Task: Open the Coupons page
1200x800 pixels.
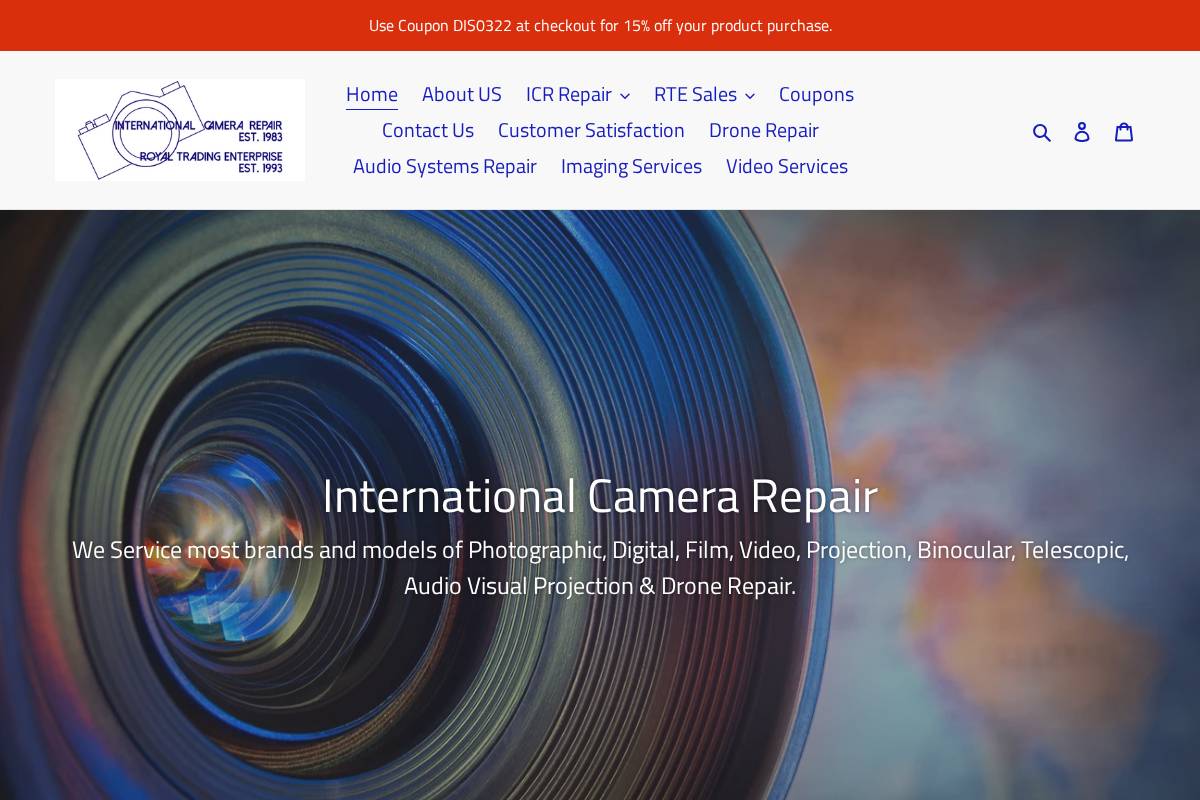Action: 816,94
